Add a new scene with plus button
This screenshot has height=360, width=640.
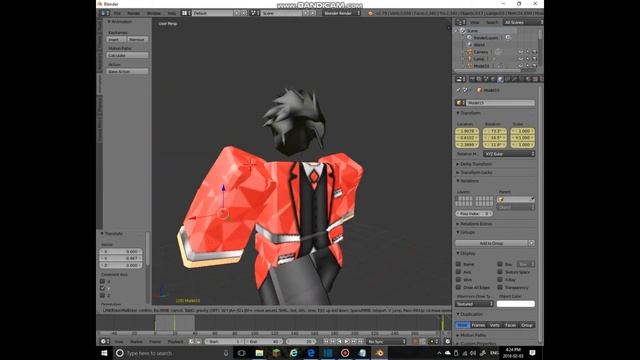coord(306,13)
